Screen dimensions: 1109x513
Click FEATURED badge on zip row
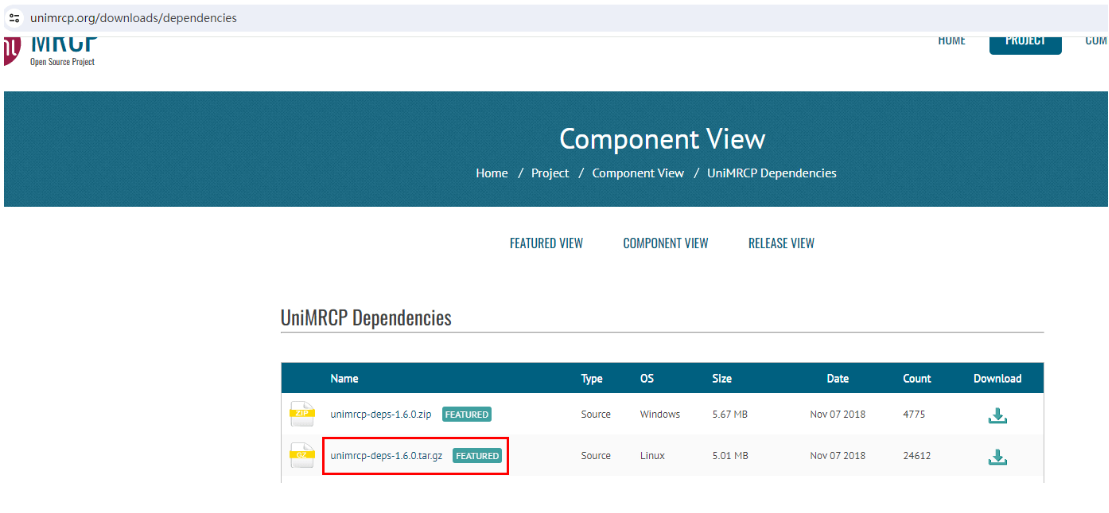coord(466,415)
